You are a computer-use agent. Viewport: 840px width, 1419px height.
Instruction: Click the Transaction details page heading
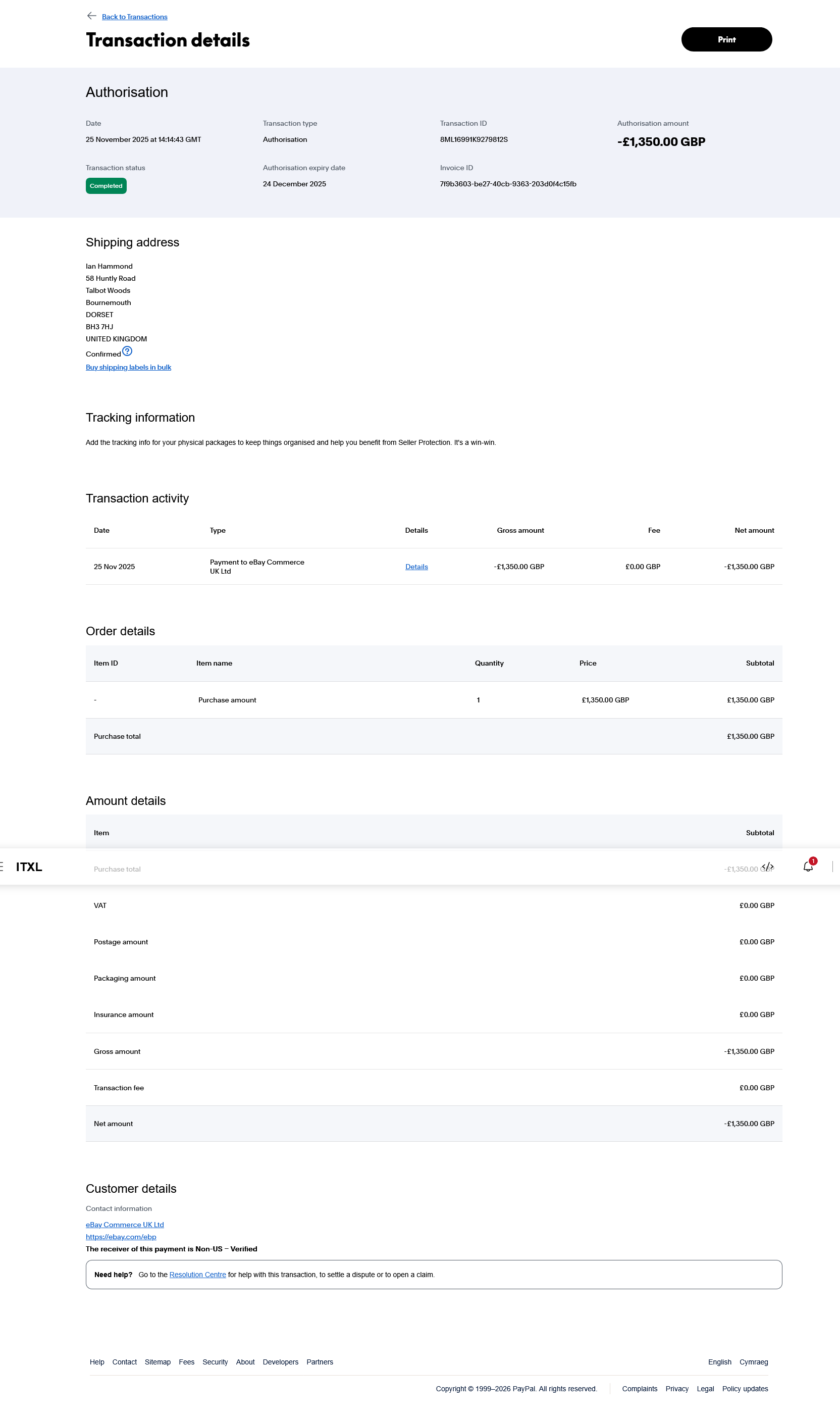168,40
